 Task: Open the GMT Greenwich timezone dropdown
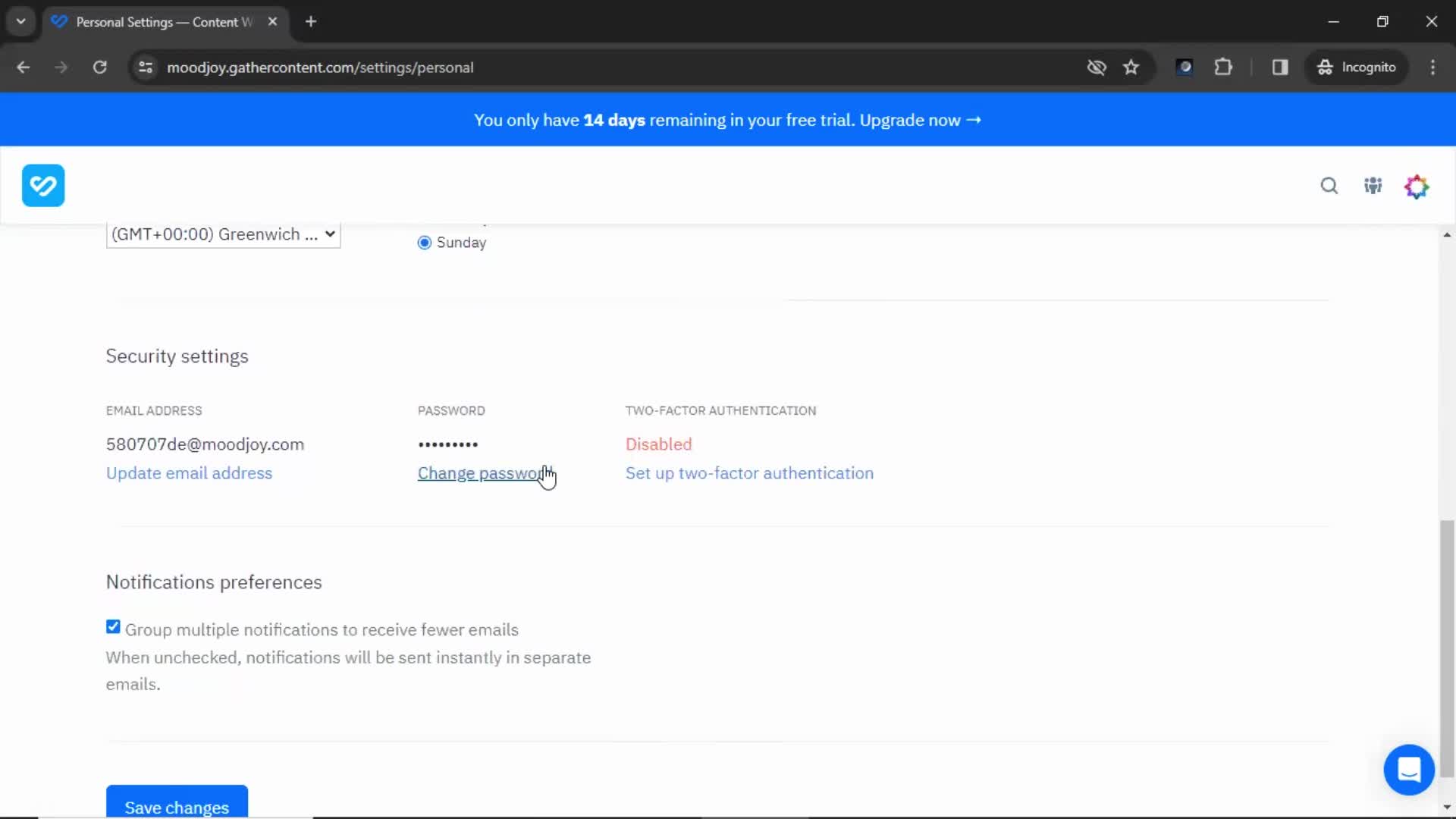click(x=223, y=234)
